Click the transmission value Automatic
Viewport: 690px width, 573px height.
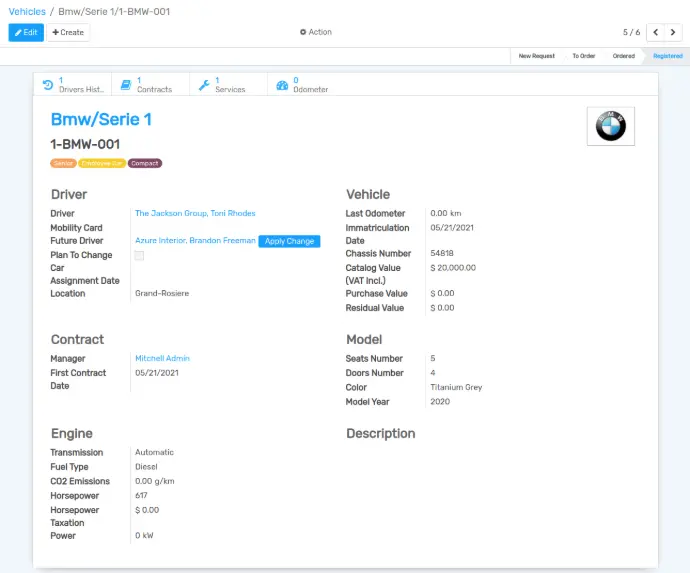coord(154,452)
